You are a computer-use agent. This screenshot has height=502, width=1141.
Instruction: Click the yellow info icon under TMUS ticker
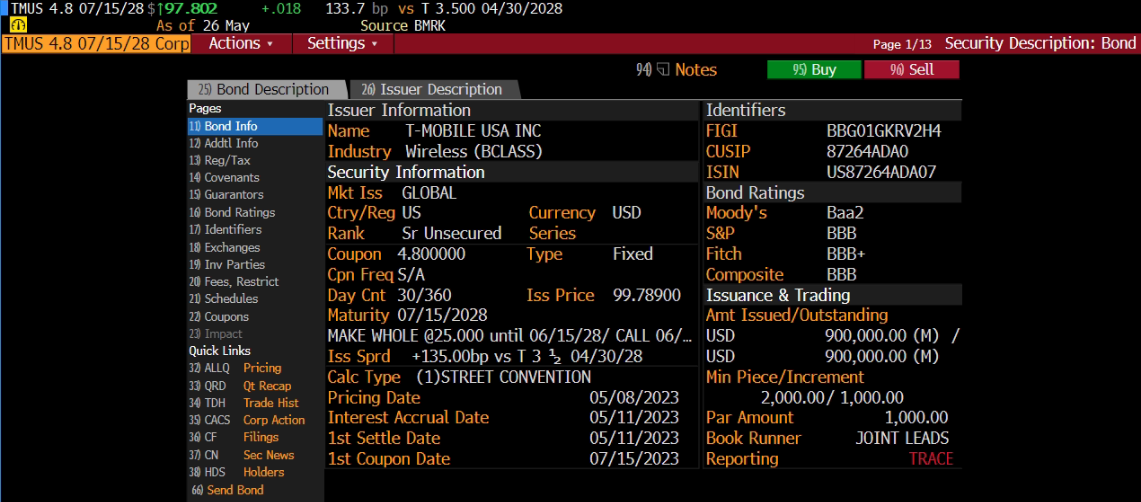[x=17, y=25]
